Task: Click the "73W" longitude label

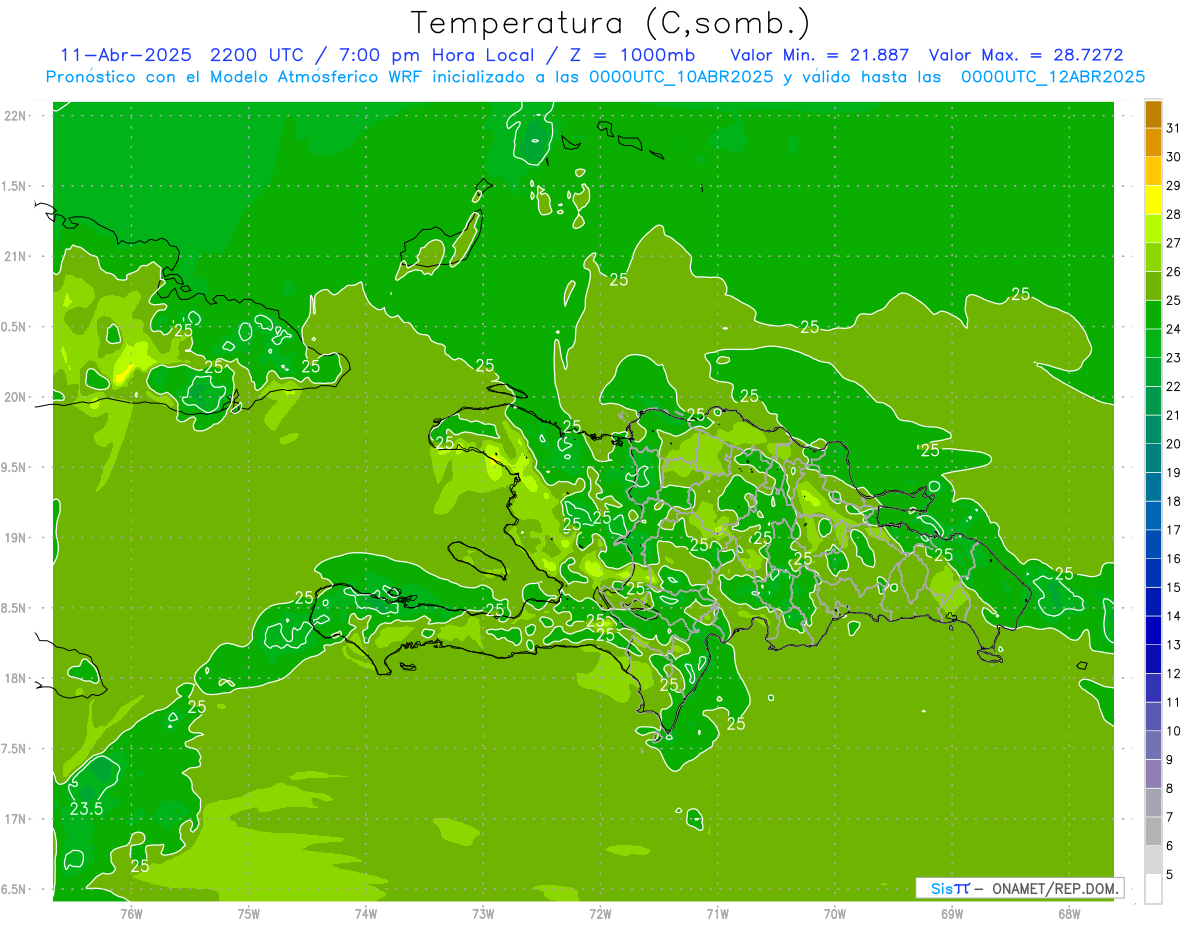Action: click(x=483, y=914)
